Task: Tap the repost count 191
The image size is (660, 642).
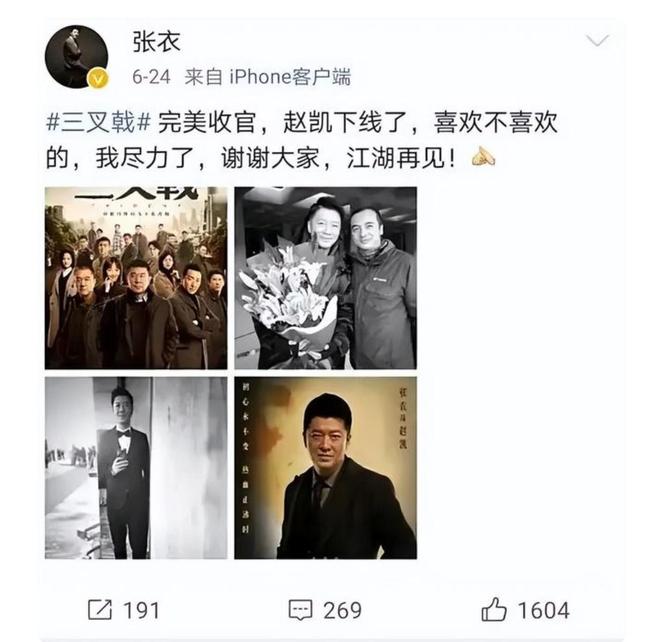Action: 141,610
